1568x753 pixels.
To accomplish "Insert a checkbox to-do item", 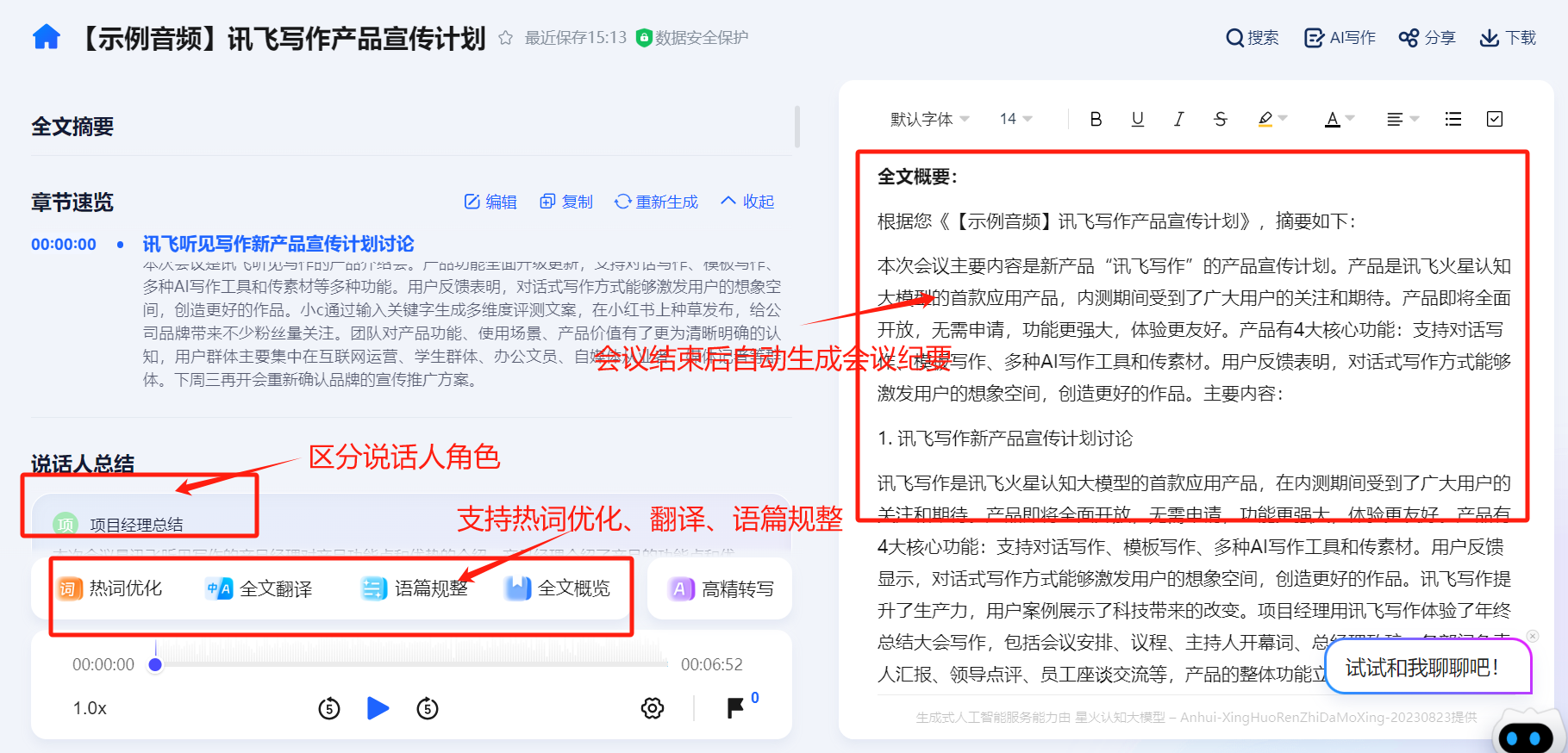I will click(x=1495, y=119).
